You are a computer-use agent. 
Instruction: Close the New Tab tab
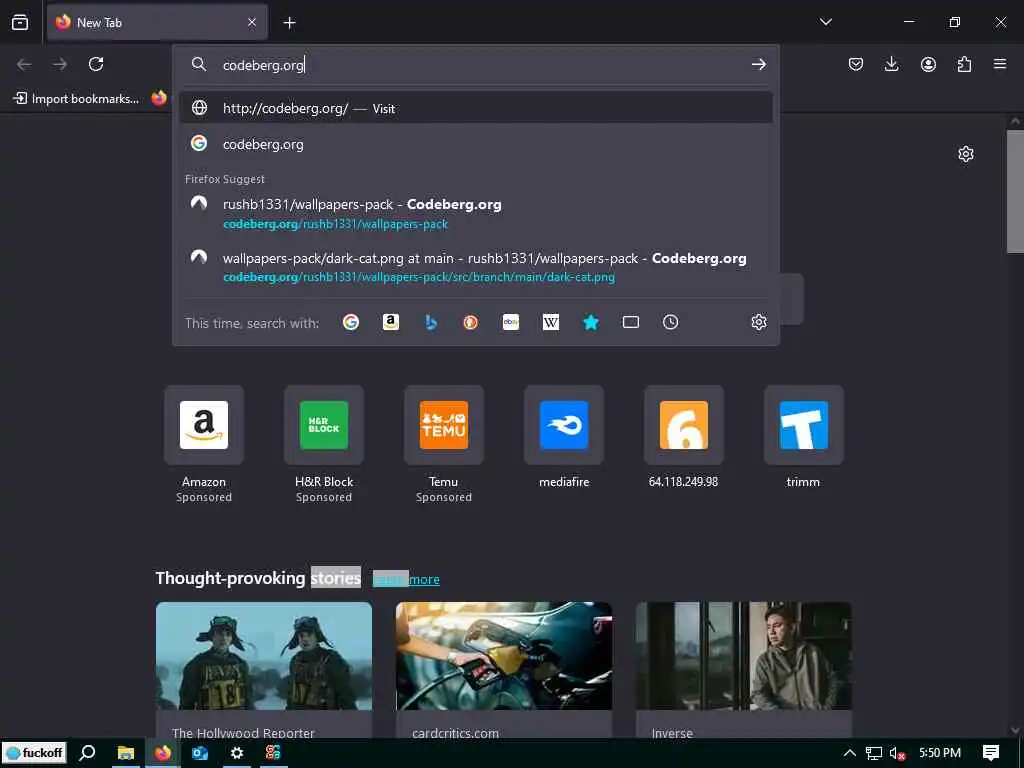click(251, 22)
